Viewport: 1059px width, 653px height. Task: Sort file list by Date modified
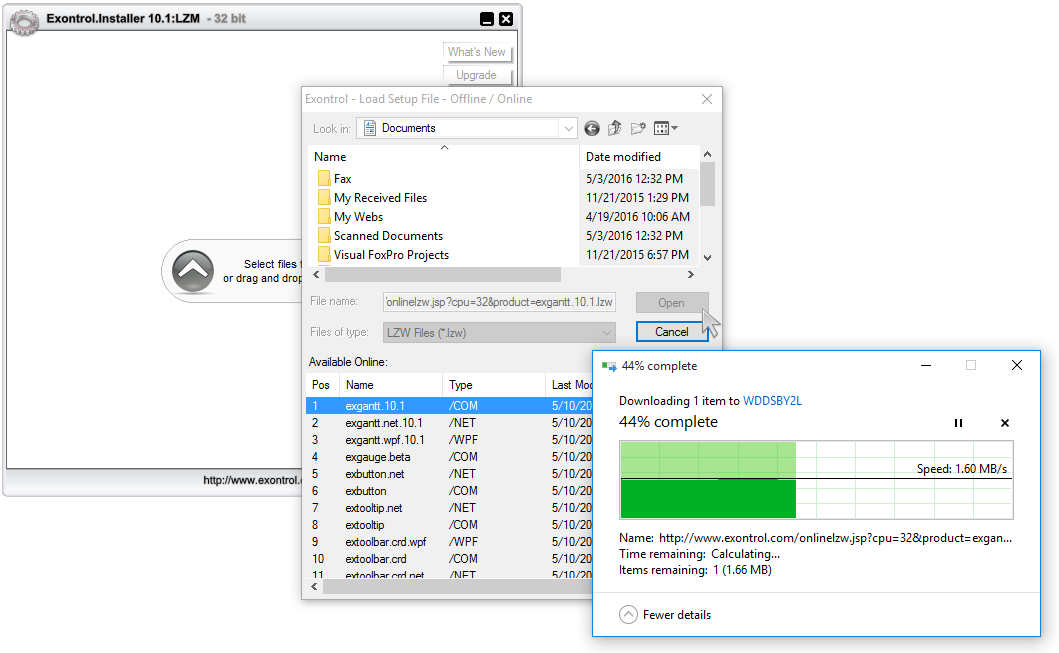tap(623, 157)
